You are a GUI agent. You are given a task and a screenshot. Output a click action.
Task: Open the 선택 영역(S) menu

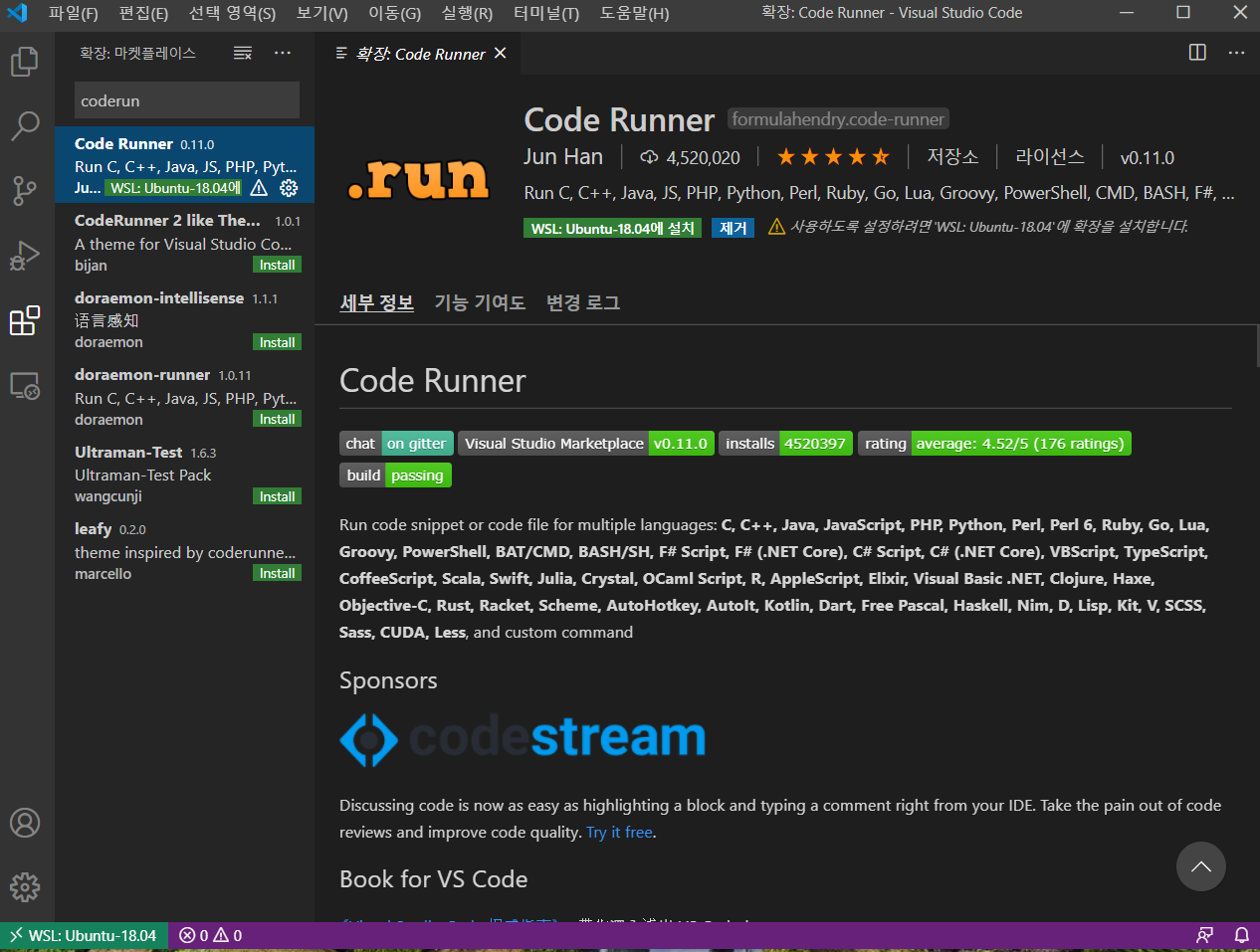point(232,13)
